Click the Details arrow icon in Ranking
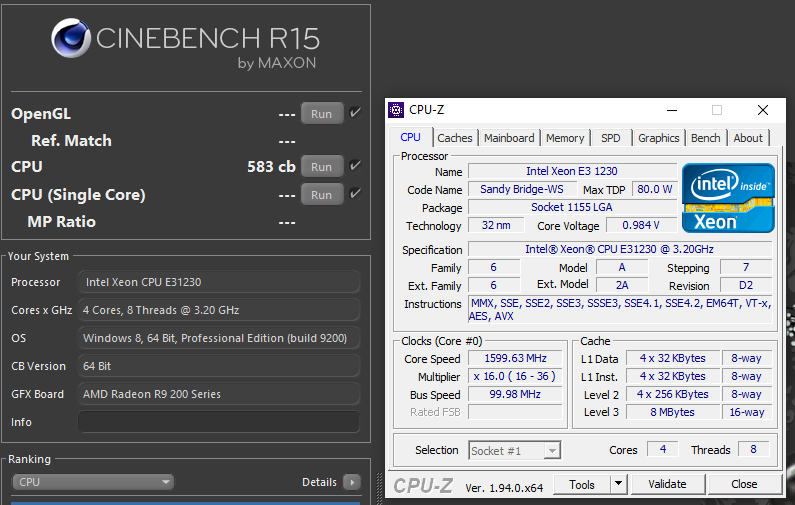Image resolution: width=795 pixels, height=505 pixels. [351, 482]
